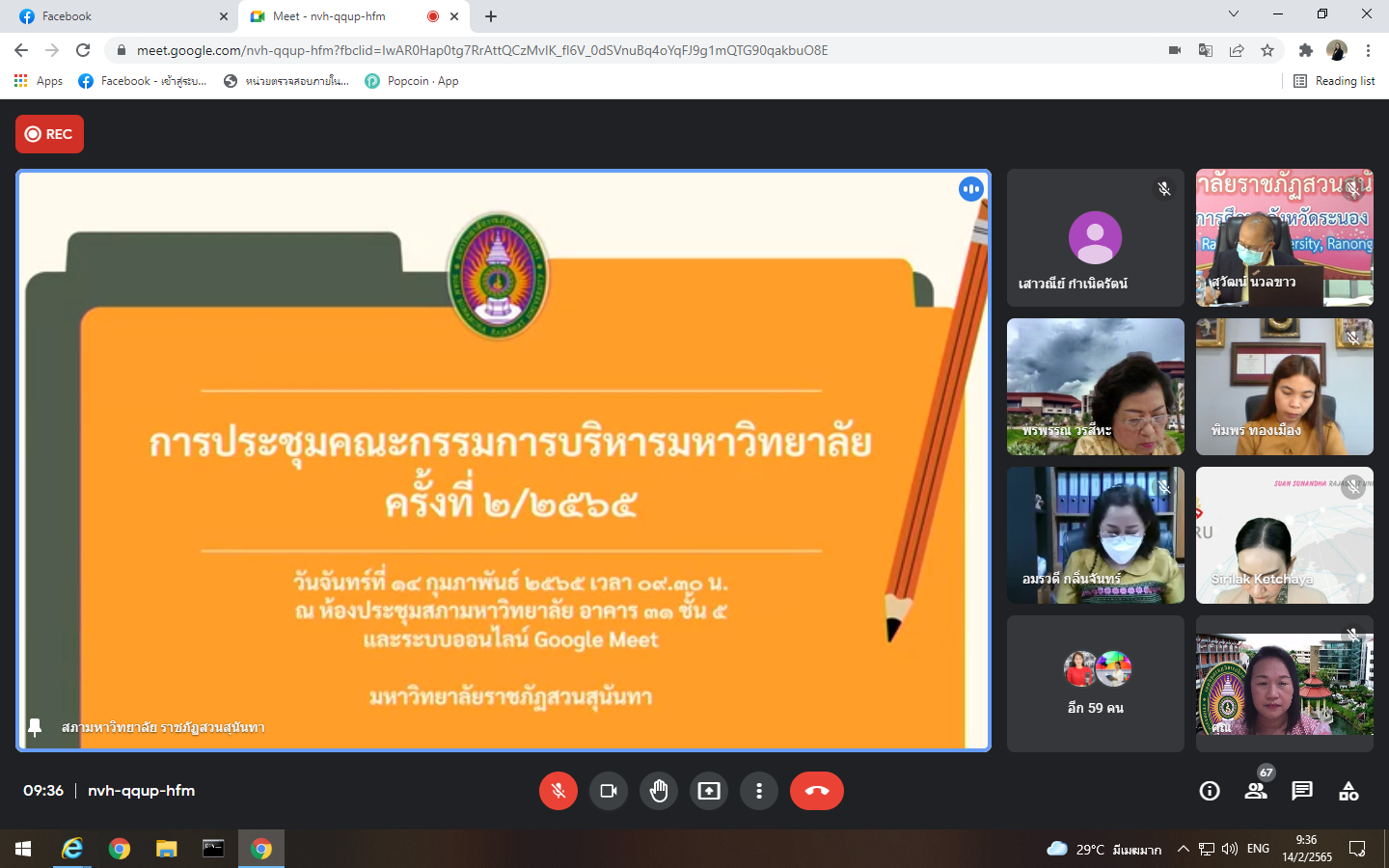Click the Present now screen share icon
The height and width of the screenshot is (868, 1389).
[709, 791]
